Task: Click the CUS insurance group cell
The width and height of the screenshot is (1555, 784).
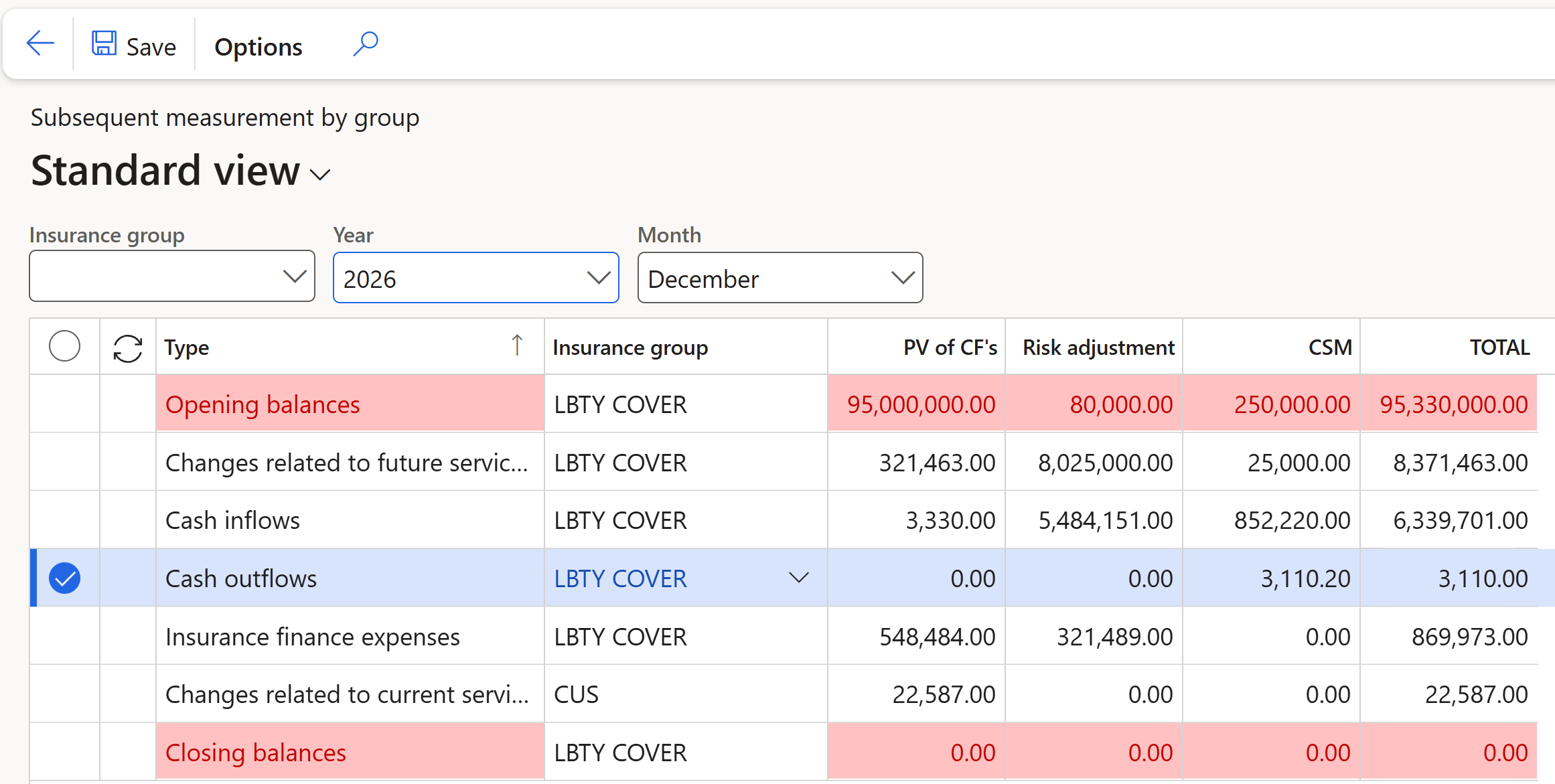Action: click(577, 694)
